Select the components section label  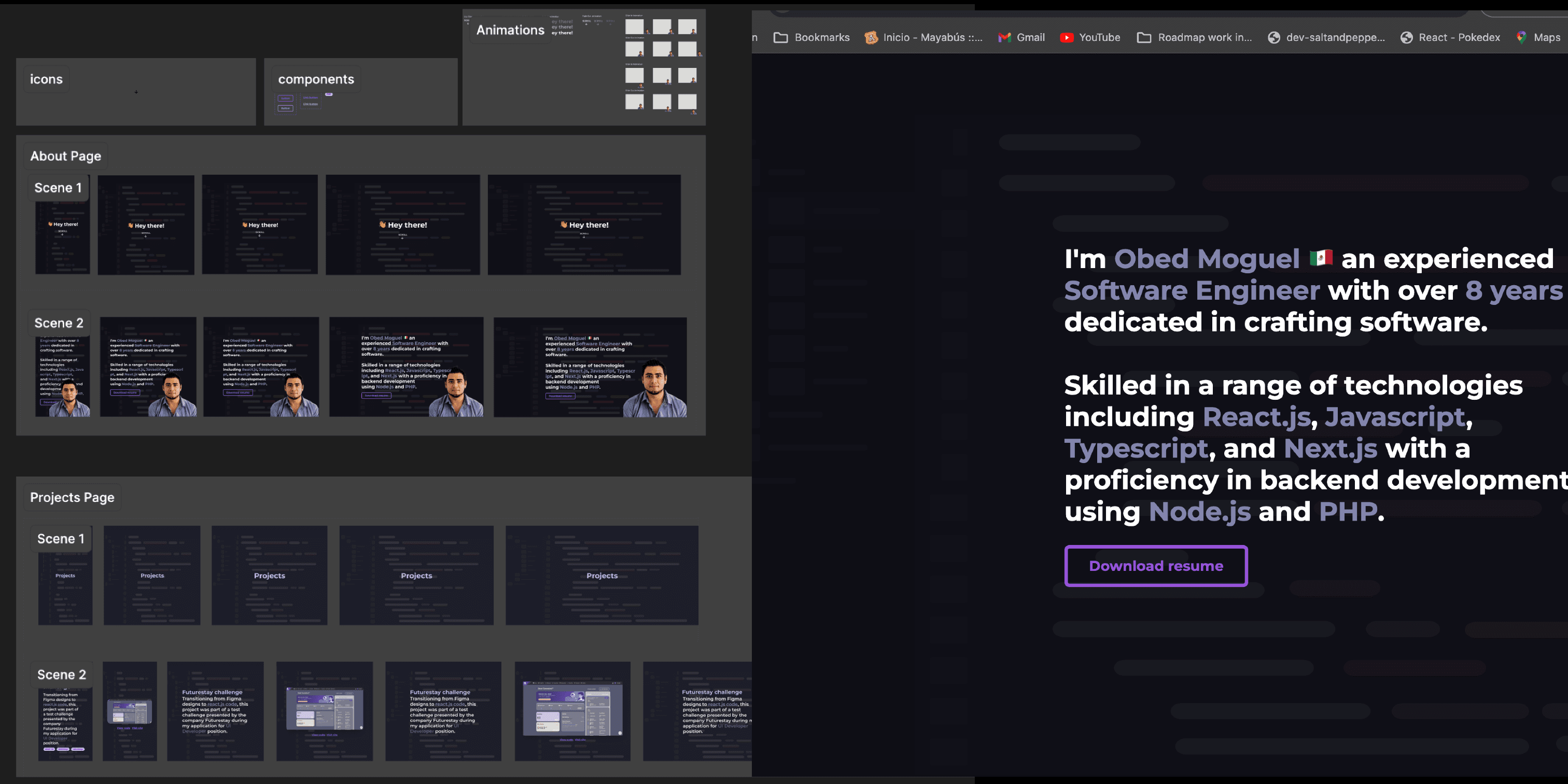[x=316, y=79]
